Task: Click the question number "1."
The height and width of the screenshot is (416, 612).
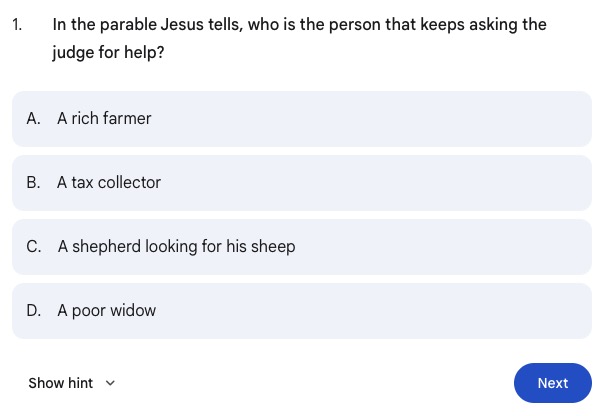Action: click(17, 24)
